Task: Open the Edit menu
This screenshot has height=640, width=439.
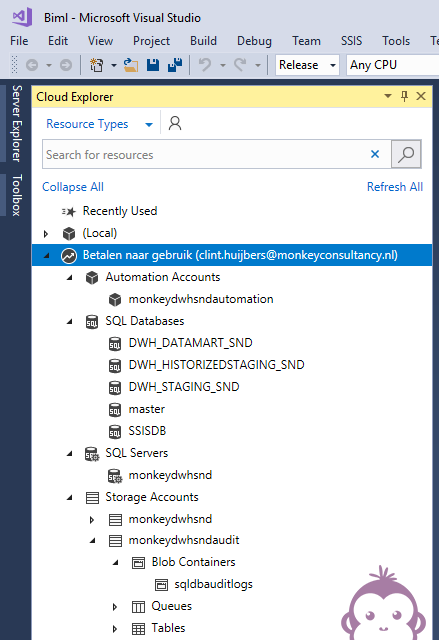Action: [58, 41]
